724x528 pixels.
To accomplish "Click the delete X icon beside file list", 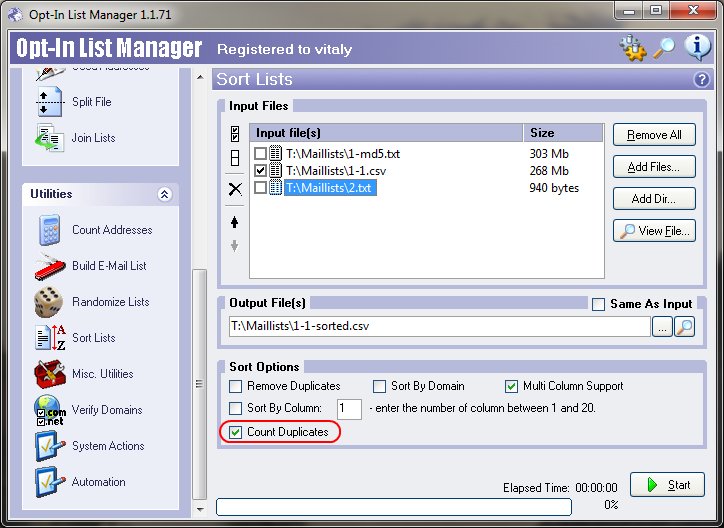I will pos(235,189).
